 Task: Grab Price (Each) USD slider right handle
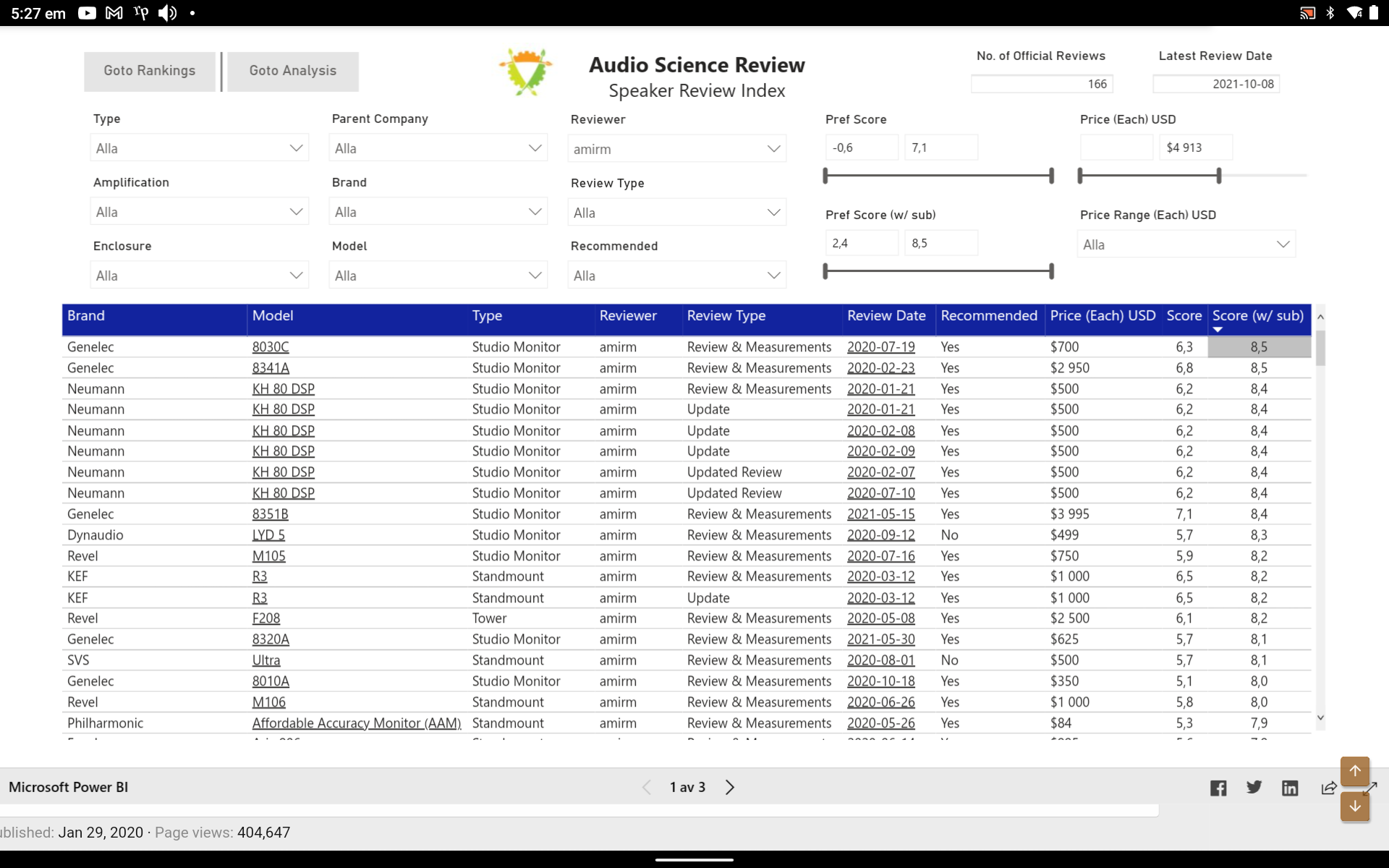click(1219, 175)
